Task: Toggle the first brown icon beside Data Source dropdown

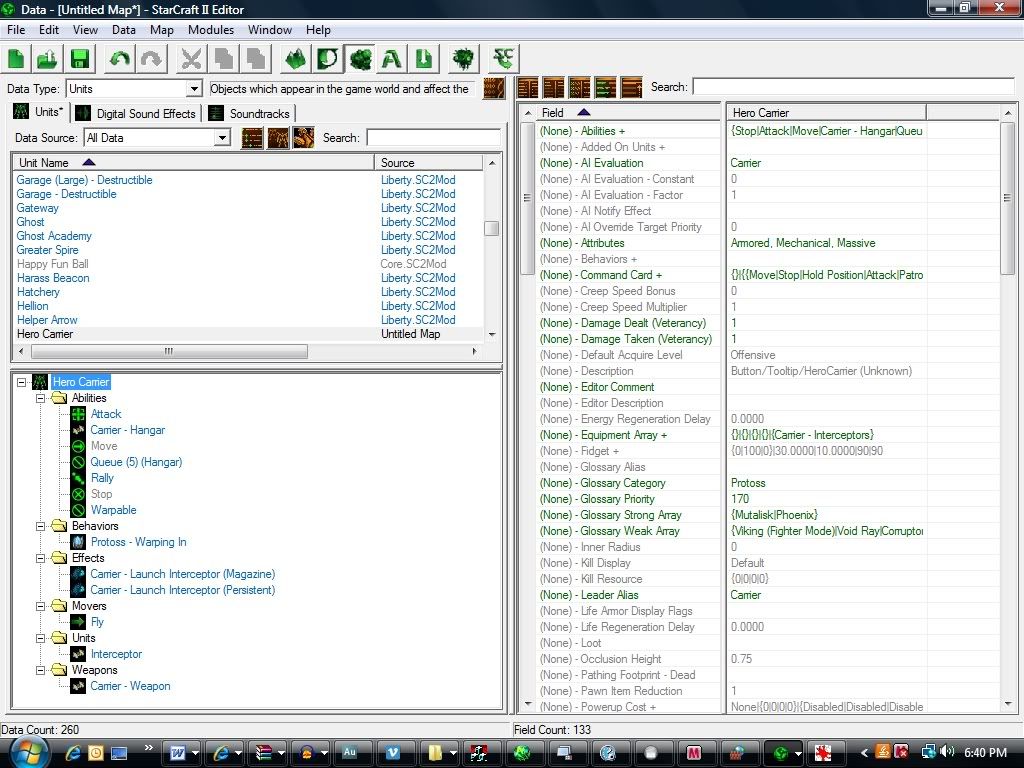Action: pos(252,138)
